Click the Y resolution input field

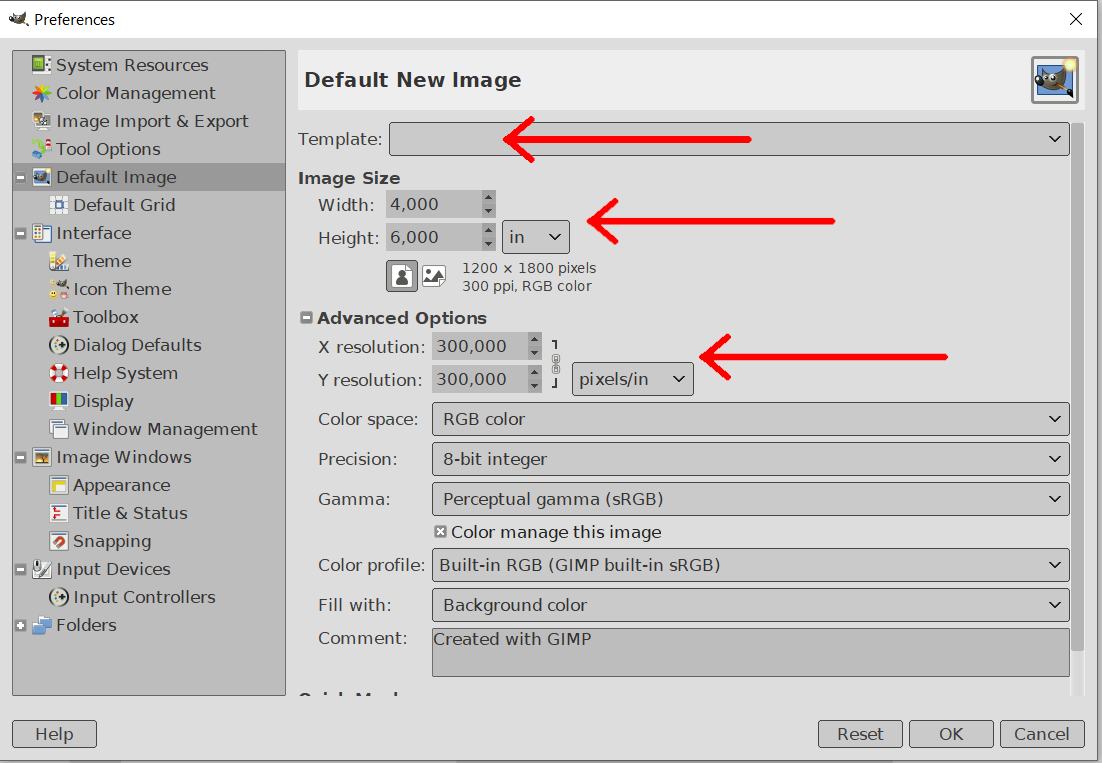tap(480, 379)
